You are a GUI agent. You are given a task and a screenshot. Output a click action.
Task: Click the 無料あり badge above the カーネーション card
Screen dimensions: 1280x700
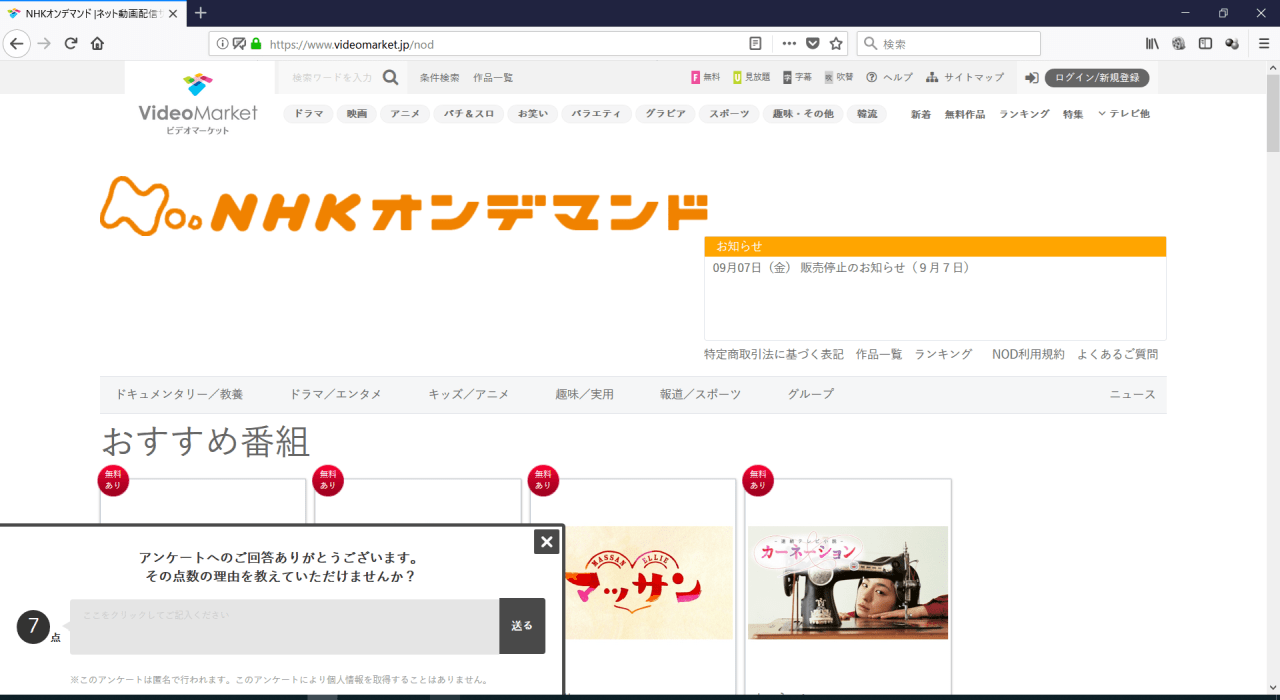pyautogui.click(x=758, y=480)
